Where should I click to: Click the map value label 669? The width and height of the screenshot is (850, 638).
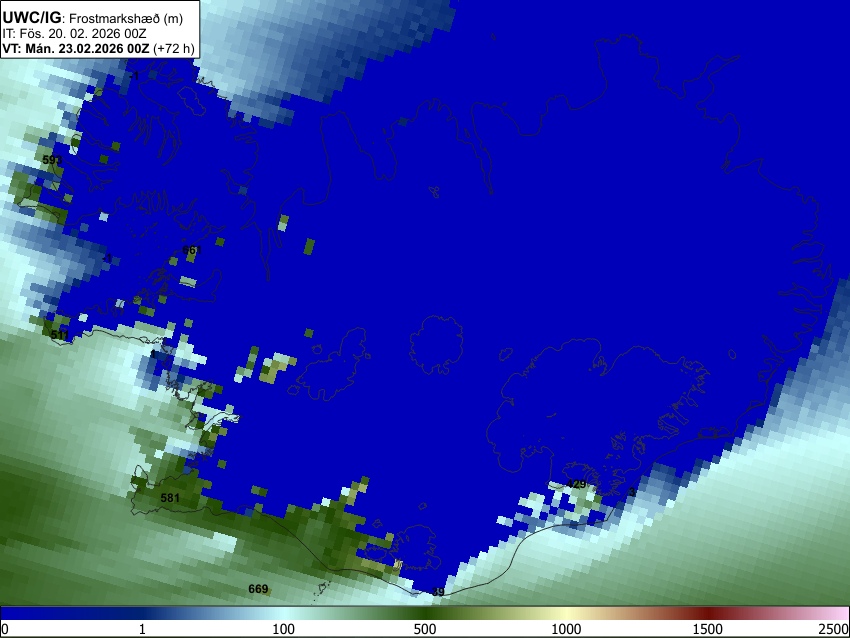tap(258, 589)
